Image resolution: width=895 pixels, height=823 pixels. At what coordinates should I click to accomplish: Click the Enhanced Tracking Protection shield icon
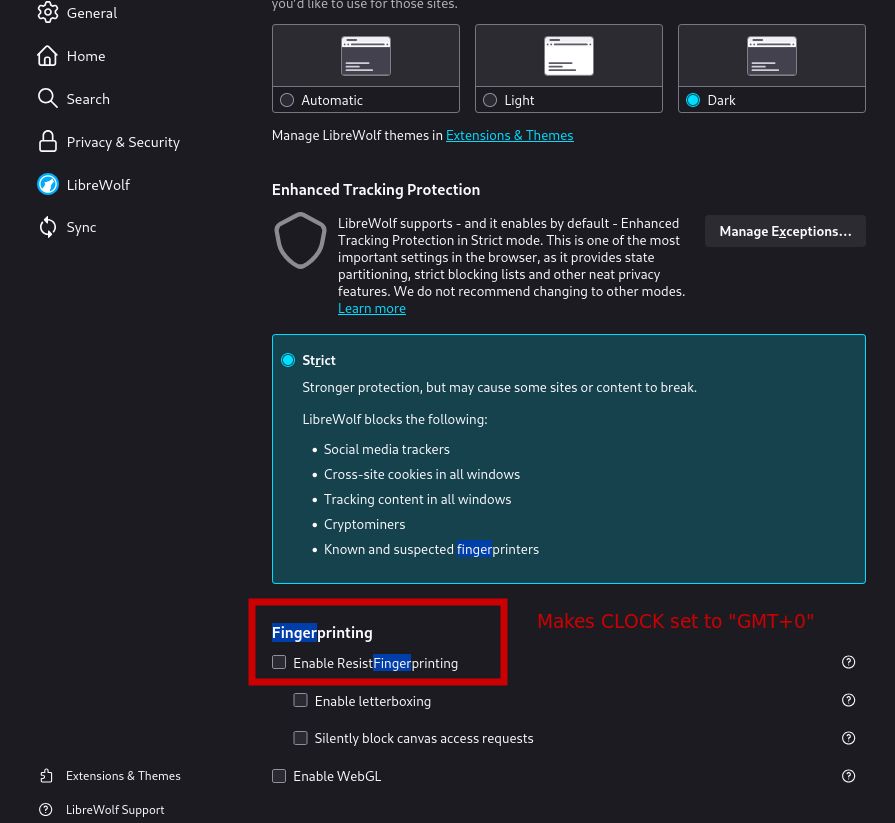tap(300, 240)
